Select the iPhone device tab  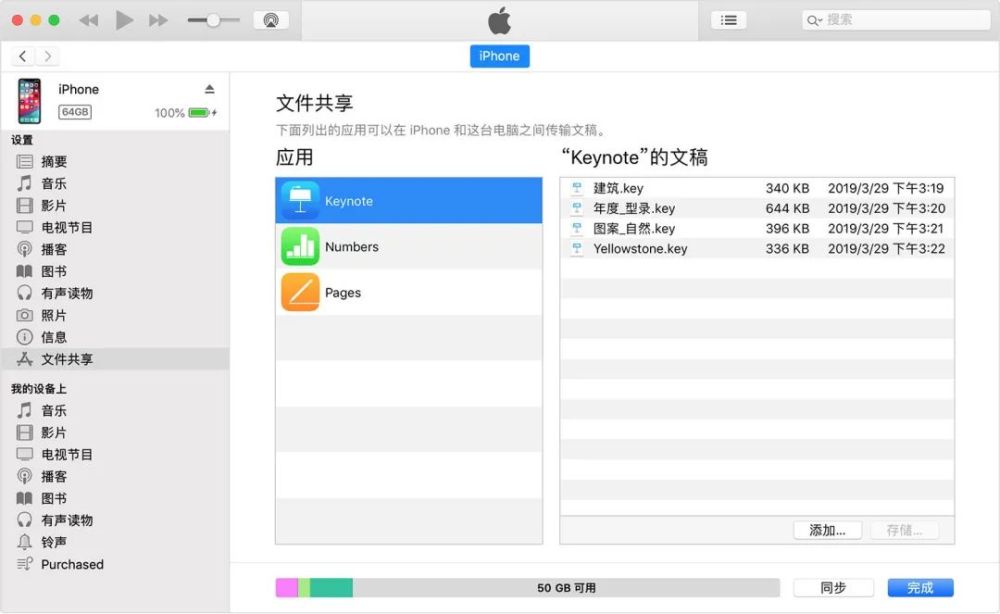click(499, 56)
